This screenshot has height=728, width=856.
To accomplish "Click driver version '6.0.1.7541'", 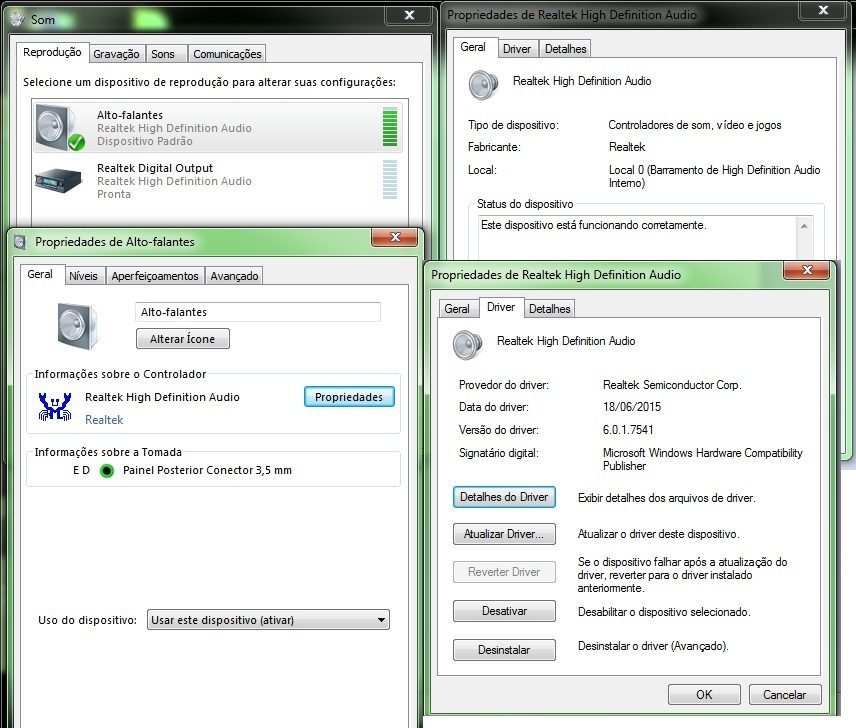I will tap(628, 429).
